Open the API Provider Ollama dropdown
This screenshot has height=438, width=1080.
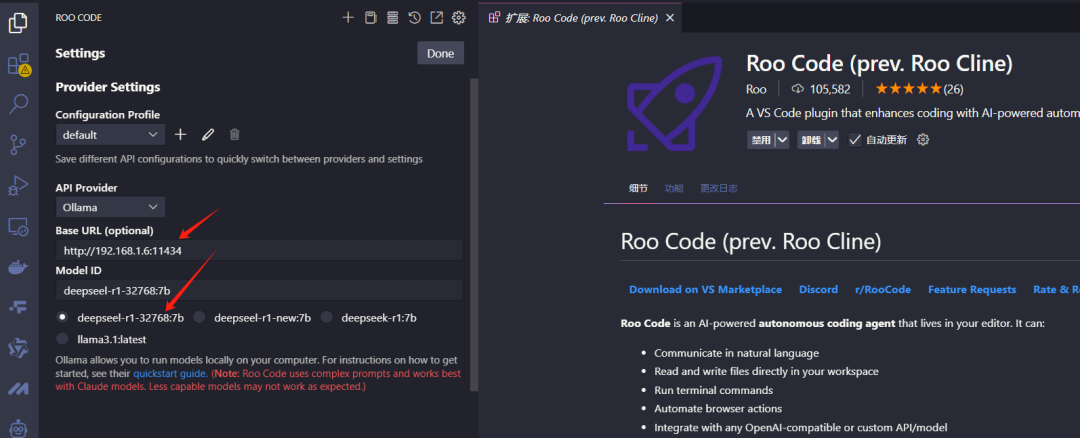pos(110,207)
